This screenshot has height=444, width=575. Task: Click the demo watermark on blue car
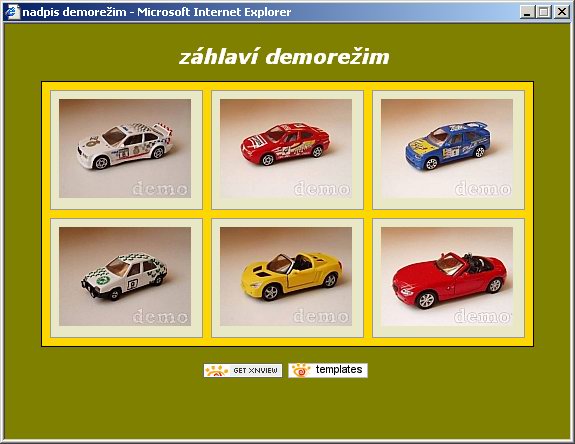(x=483, y=189)
